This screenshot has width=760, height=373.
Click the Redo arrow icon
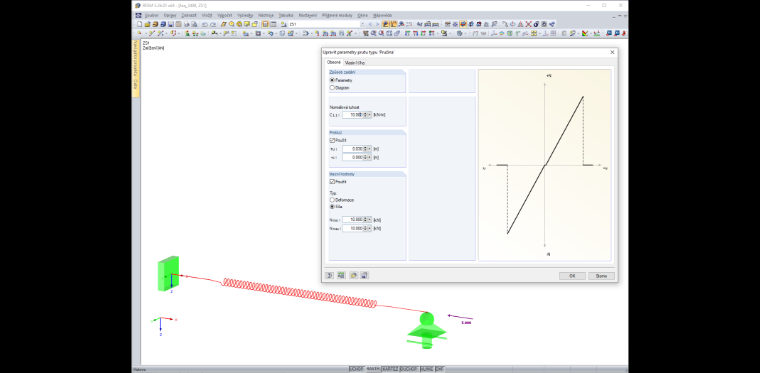point(212,24)
